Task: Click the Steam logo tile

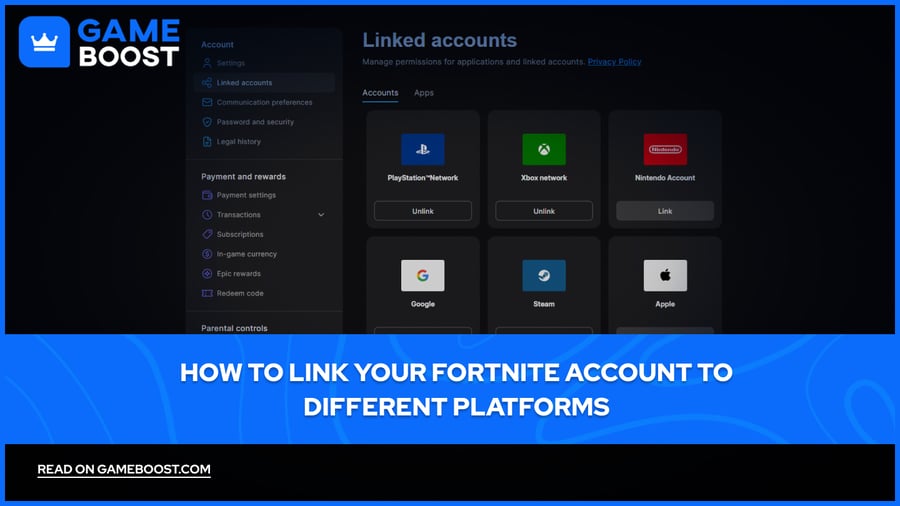Action: point(544,275)
